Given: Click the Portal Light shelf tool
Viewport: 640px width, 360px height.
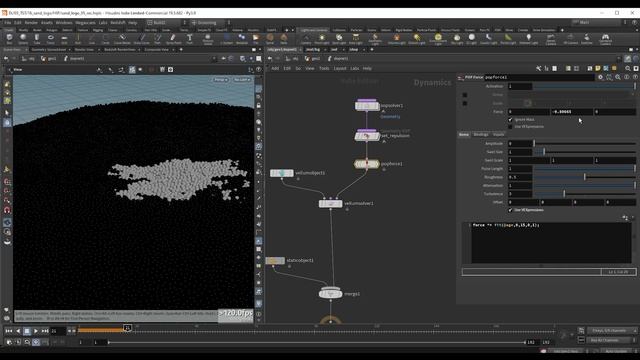Looking at the screenshot, I should [x=508, y=38].
